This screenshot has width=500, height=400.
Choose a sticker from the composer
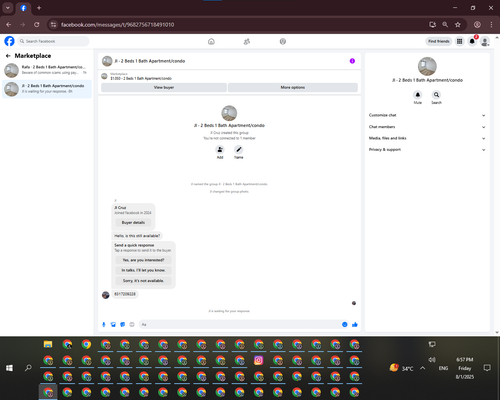point(123,324)
